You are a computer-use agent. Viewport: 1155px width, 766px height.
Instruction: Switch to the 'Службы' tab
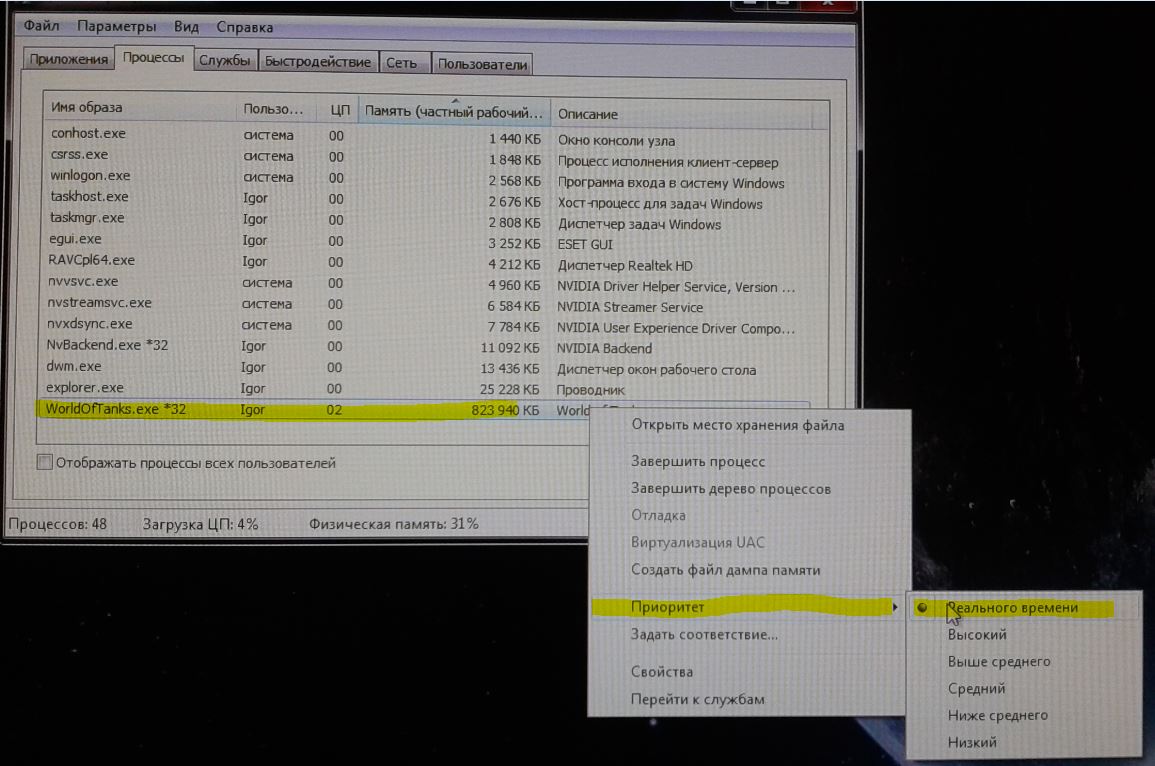[x=224, y=61]
